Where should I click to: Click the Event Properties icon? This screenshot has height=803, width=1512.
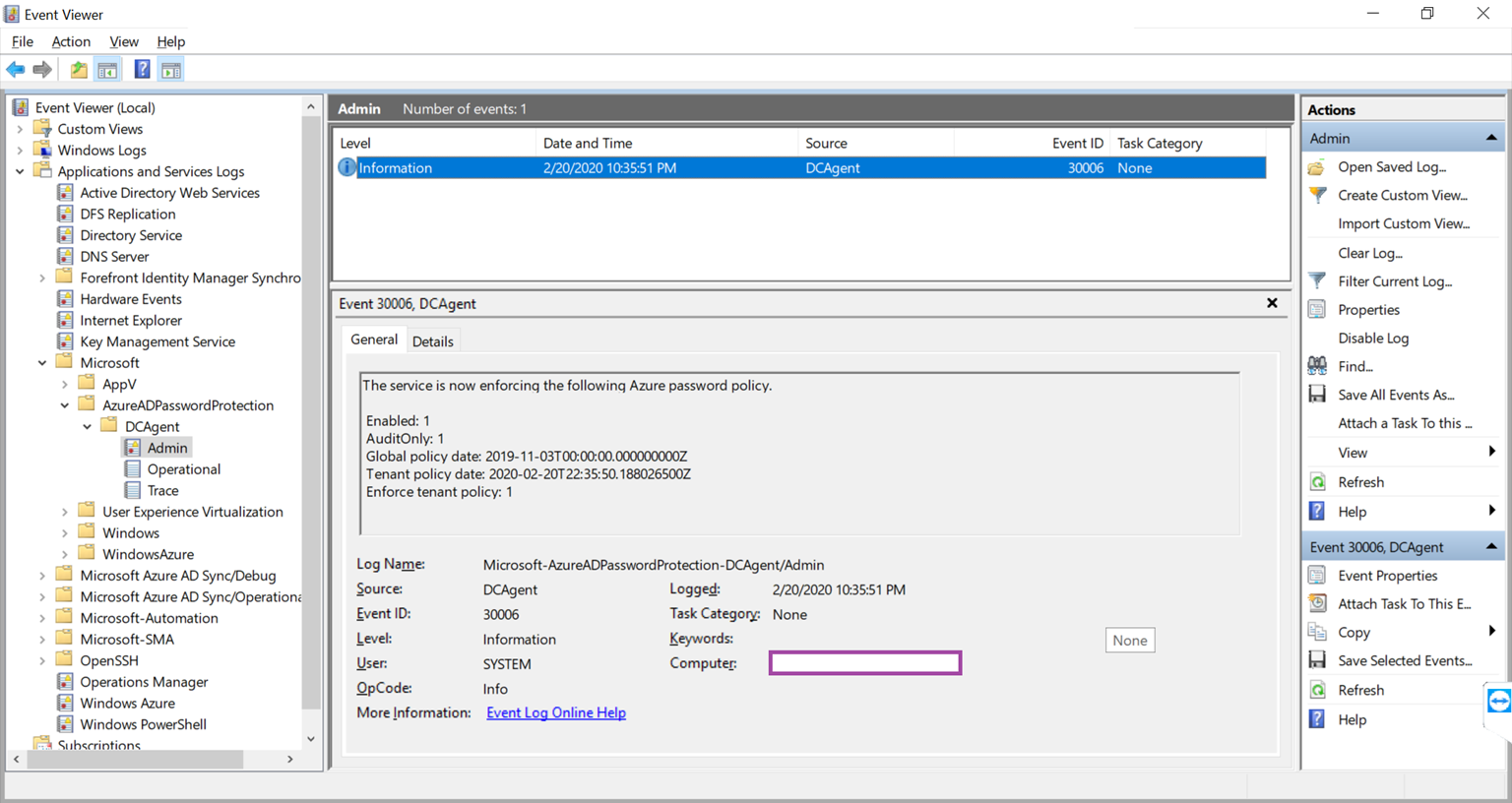point(1317,576)
